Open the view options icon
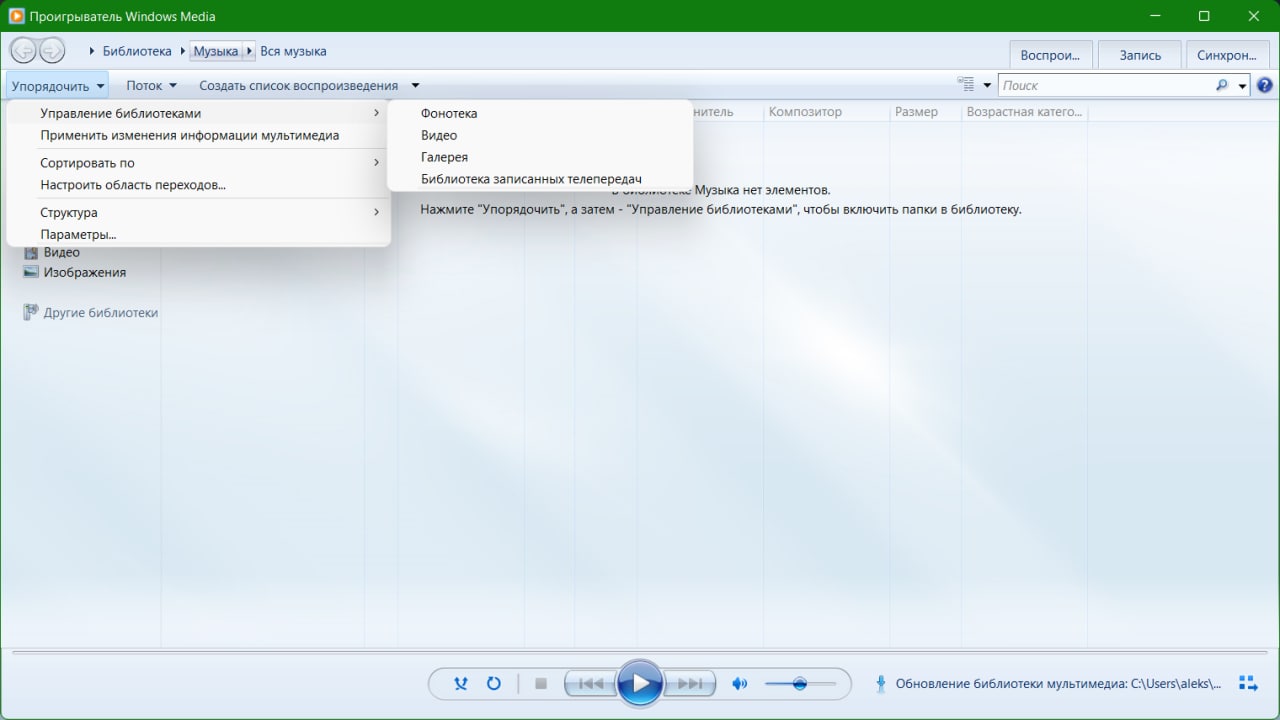Viewport: 1280px width, 720px height. pos(966,85)
